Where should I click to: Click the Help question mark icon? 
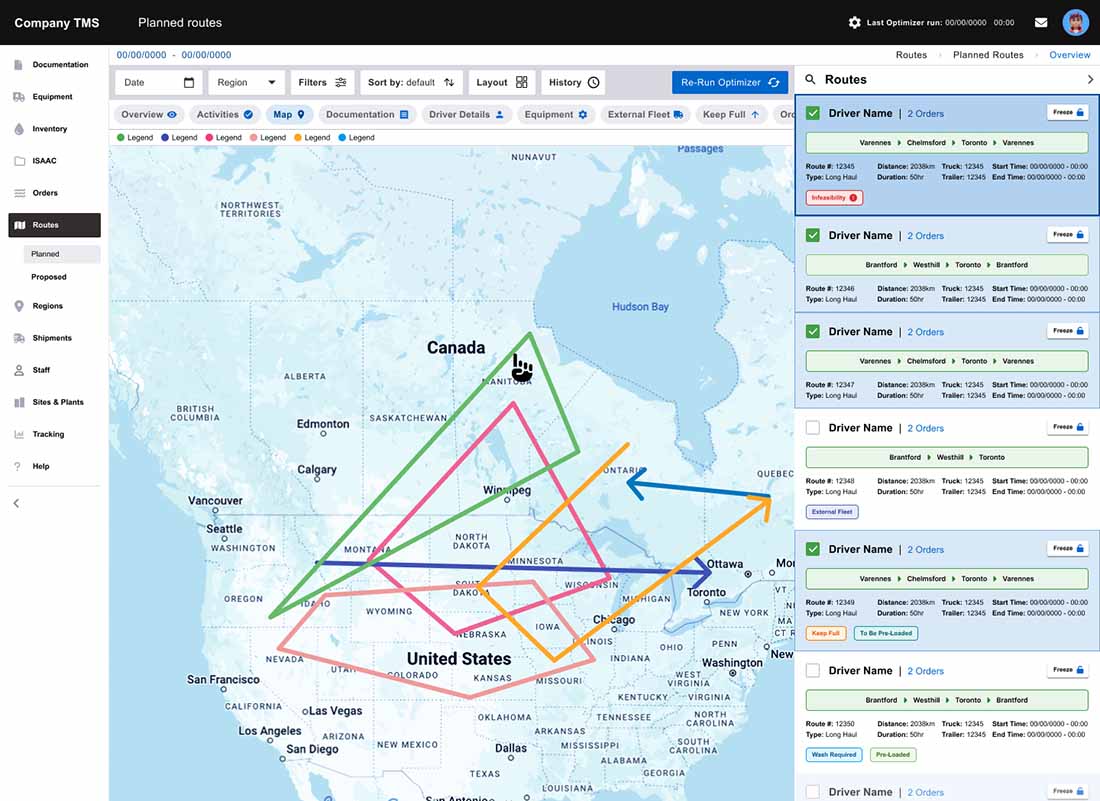coord(18,466)
